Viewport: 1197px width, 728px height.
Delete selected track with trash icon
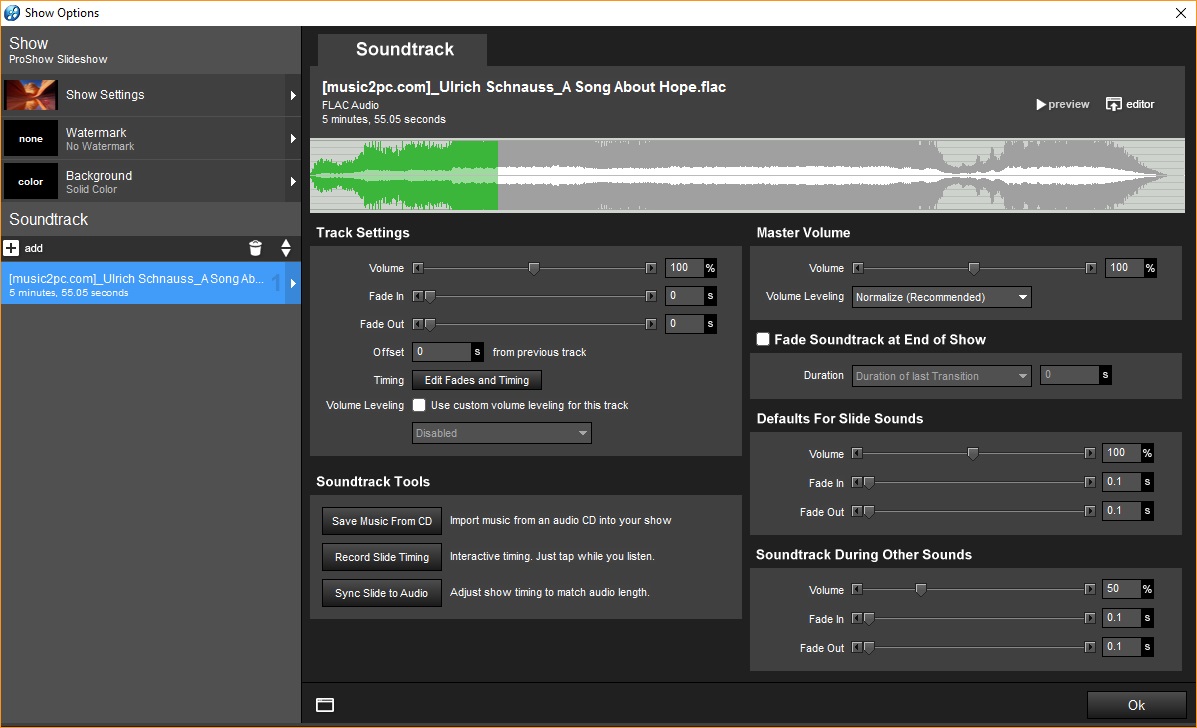[x=256, y=248]
